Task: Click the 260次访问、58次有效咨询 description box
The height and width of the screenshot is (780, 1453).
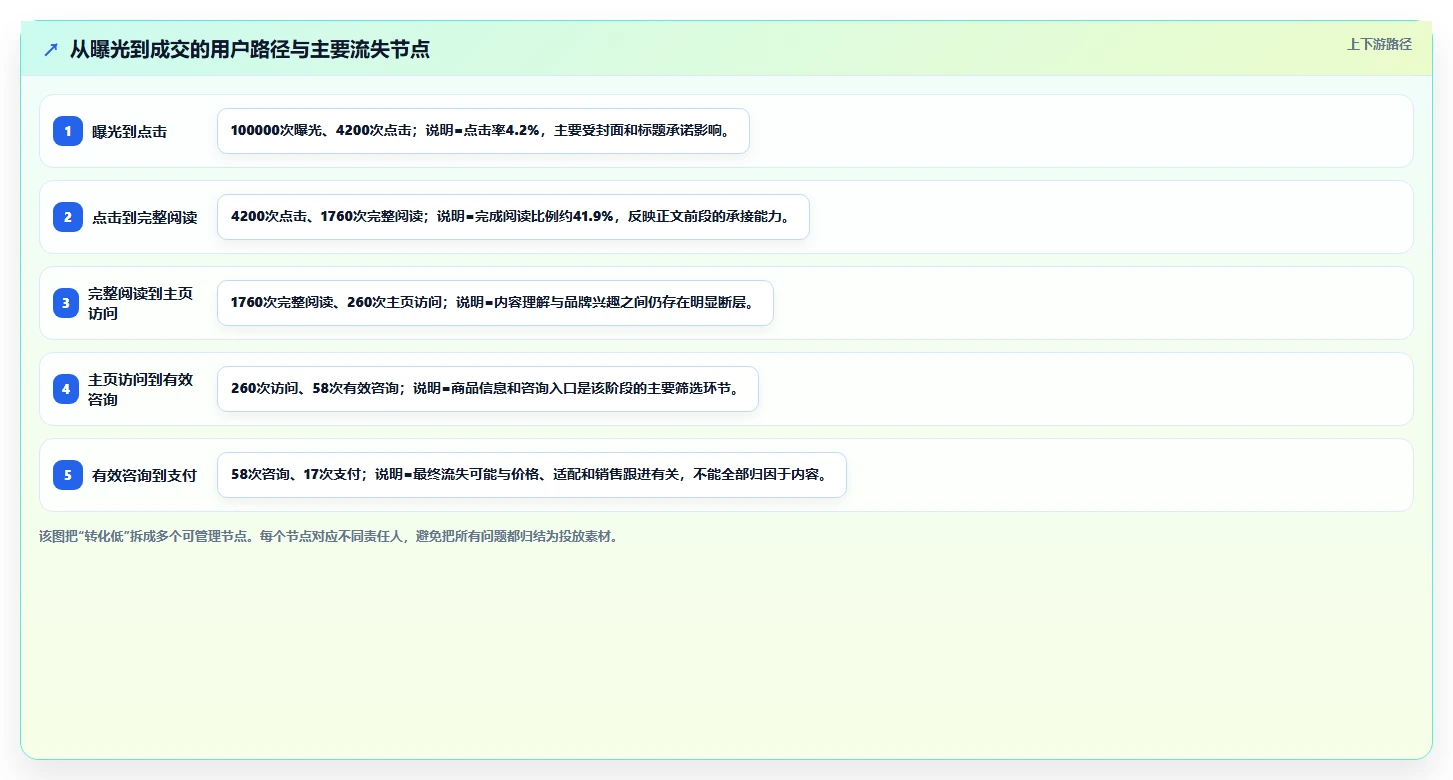Action: click(488, 389)
